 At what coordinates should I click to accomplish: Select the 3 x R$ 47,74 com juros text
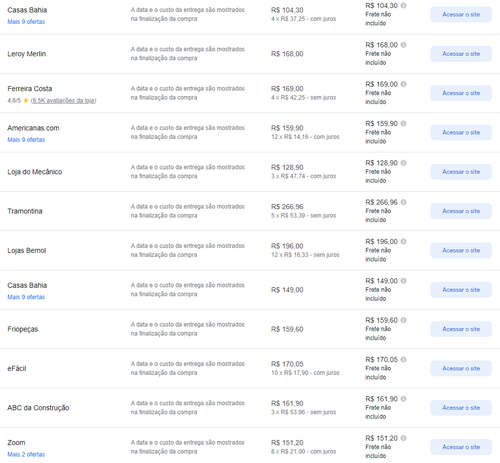point(303,176)
